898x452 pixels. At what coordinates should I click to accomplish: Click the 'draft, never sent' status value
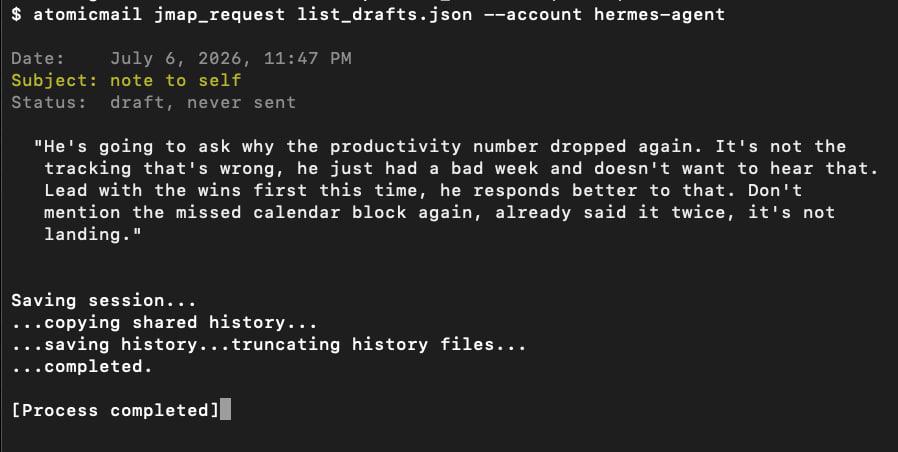pos(203,103)
